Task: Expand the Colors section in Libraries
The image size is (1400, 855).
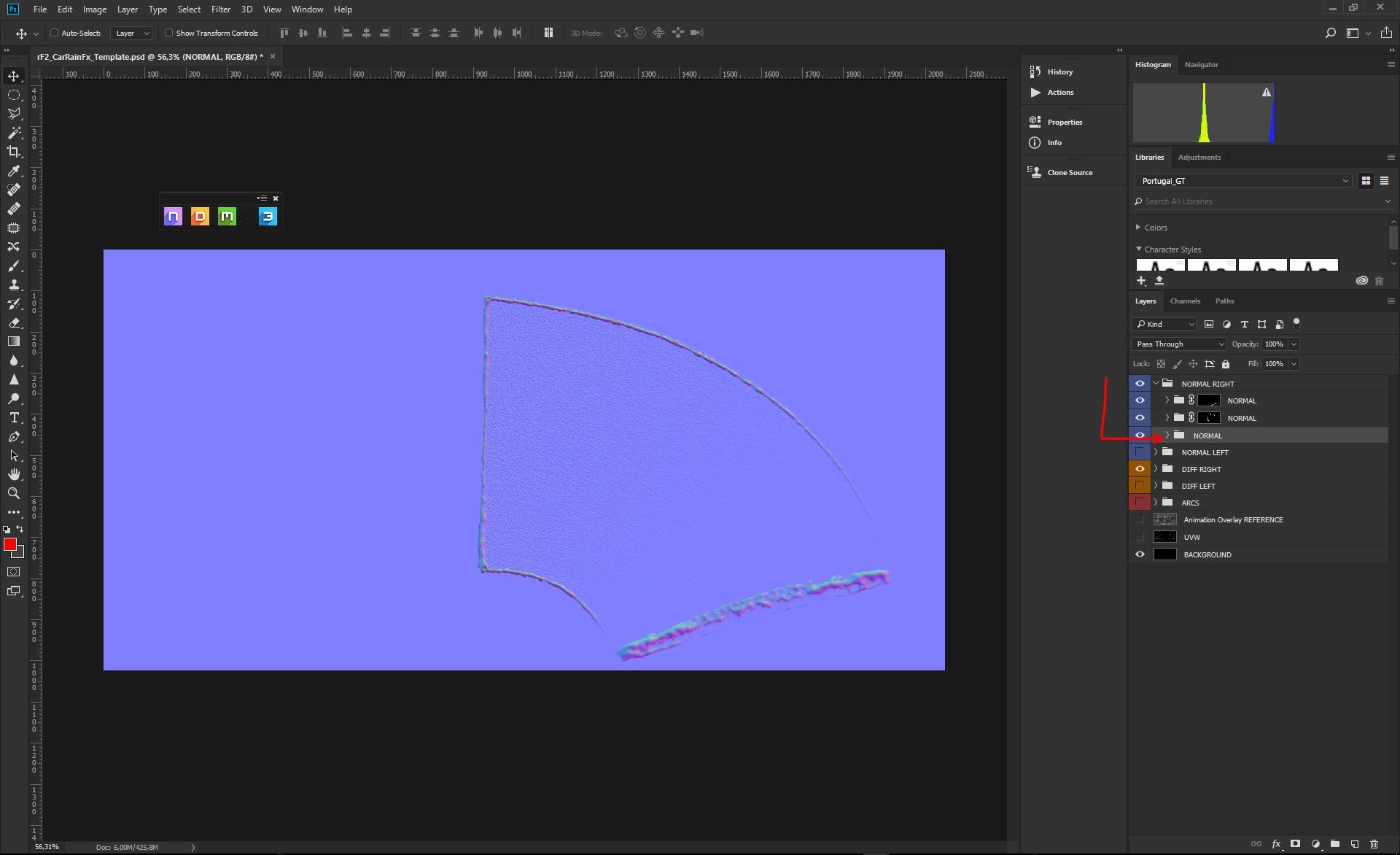Action: (1138, 228)
